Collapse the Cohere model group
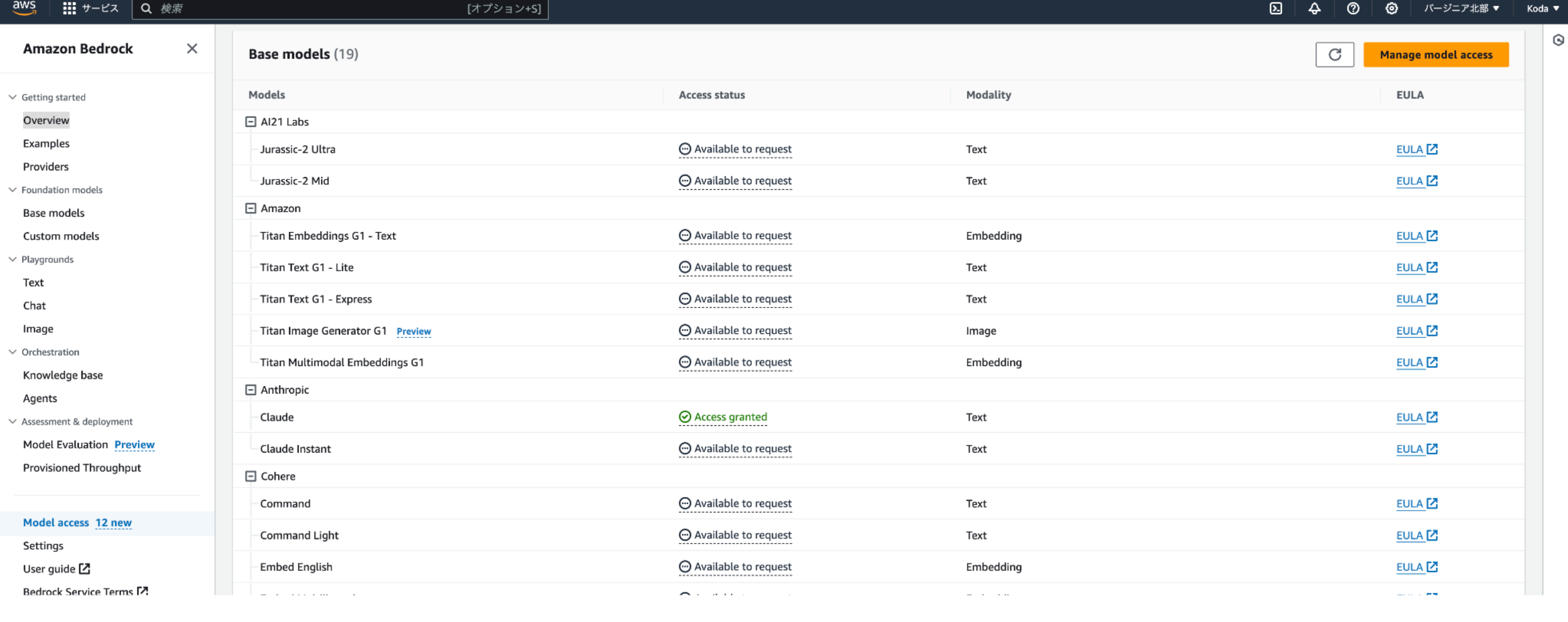This screenshot has width=1568, height=622. point(250,476)
